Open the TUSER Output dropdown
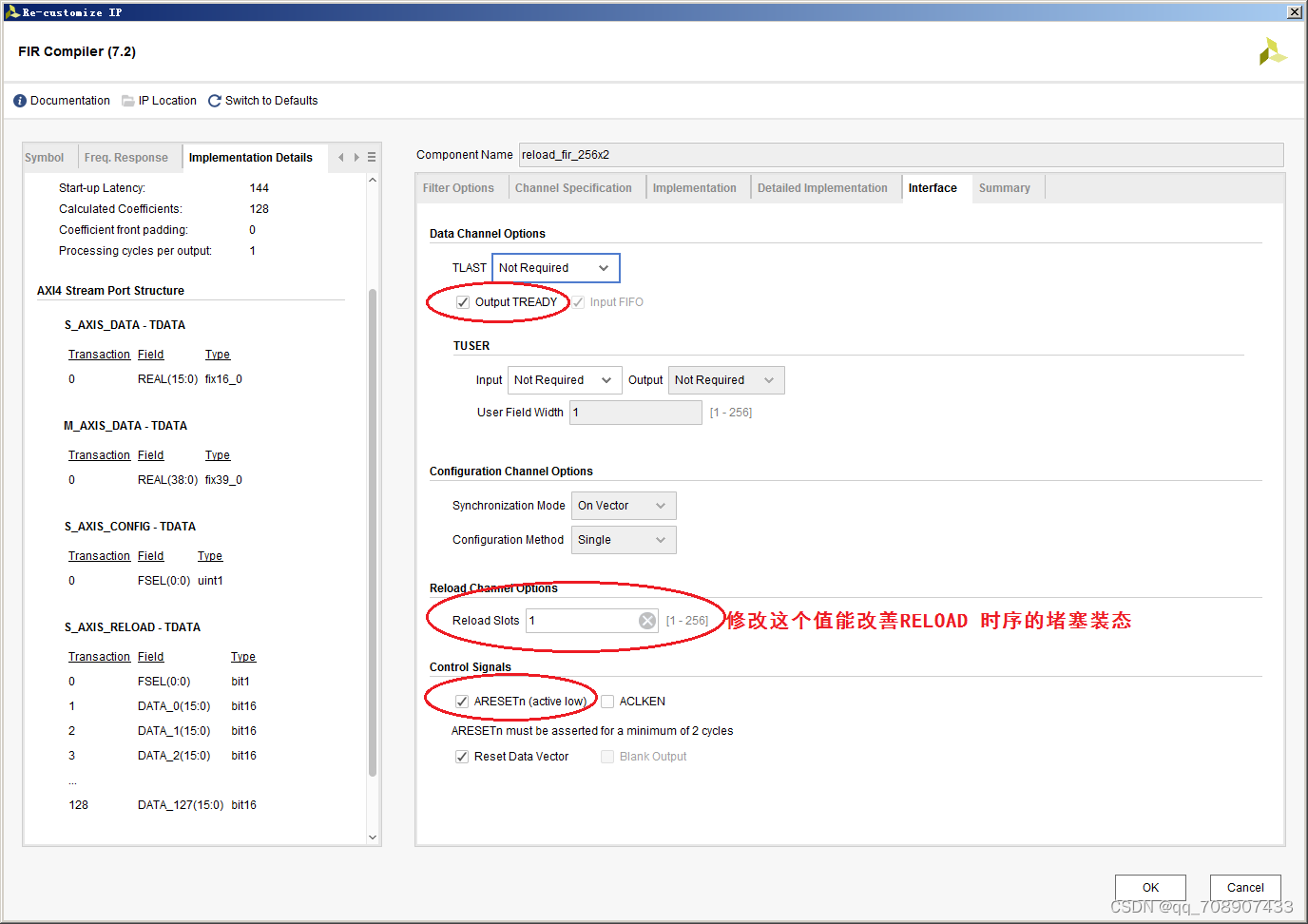The image size is (1308, 924). (x=726, y=380)
